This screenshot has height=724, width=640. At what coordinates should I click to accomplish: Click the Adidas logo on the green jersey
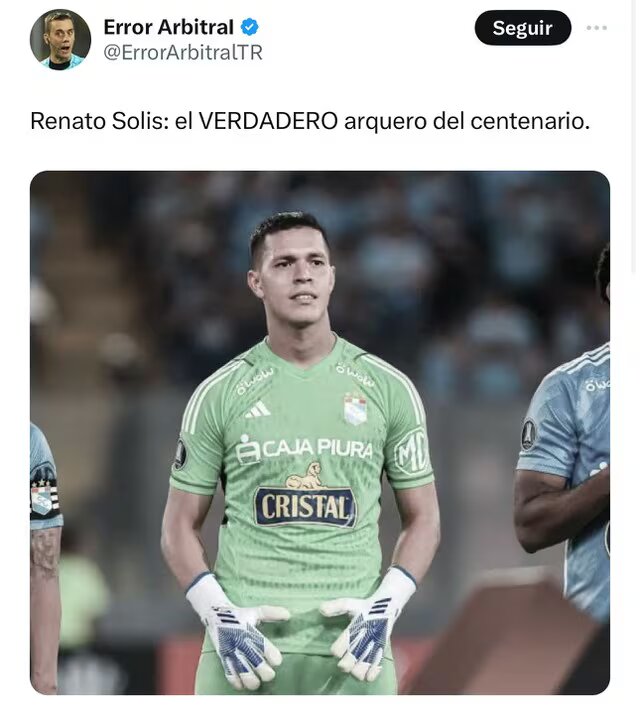(x=258, y=410)
